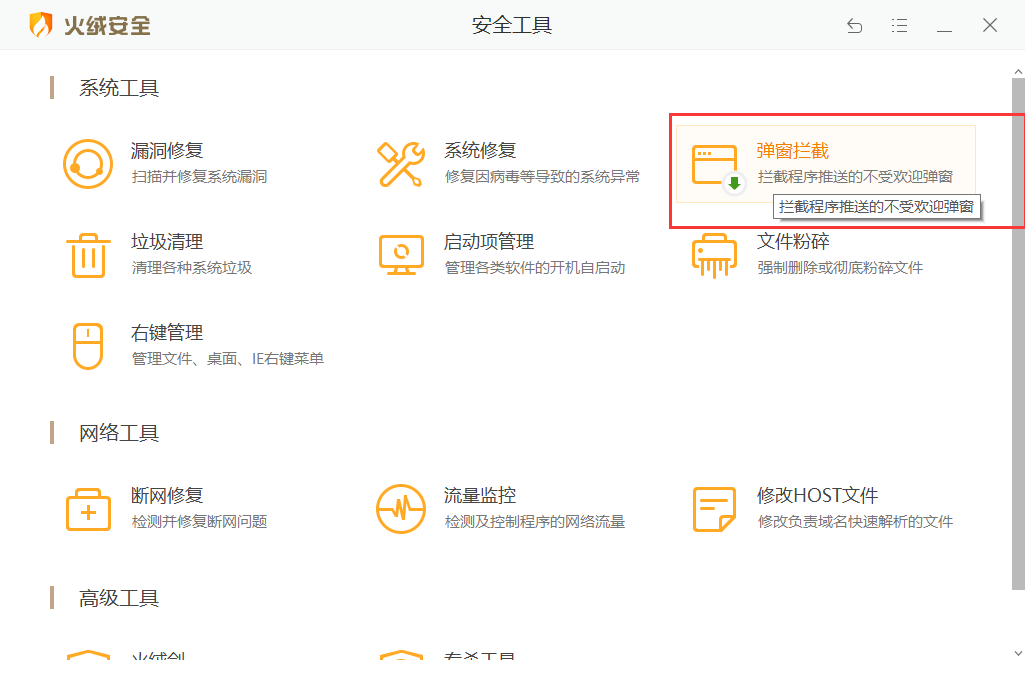
Task: Click the 系统修复 wrench and screwdriver icon
Action: [401, 164]
